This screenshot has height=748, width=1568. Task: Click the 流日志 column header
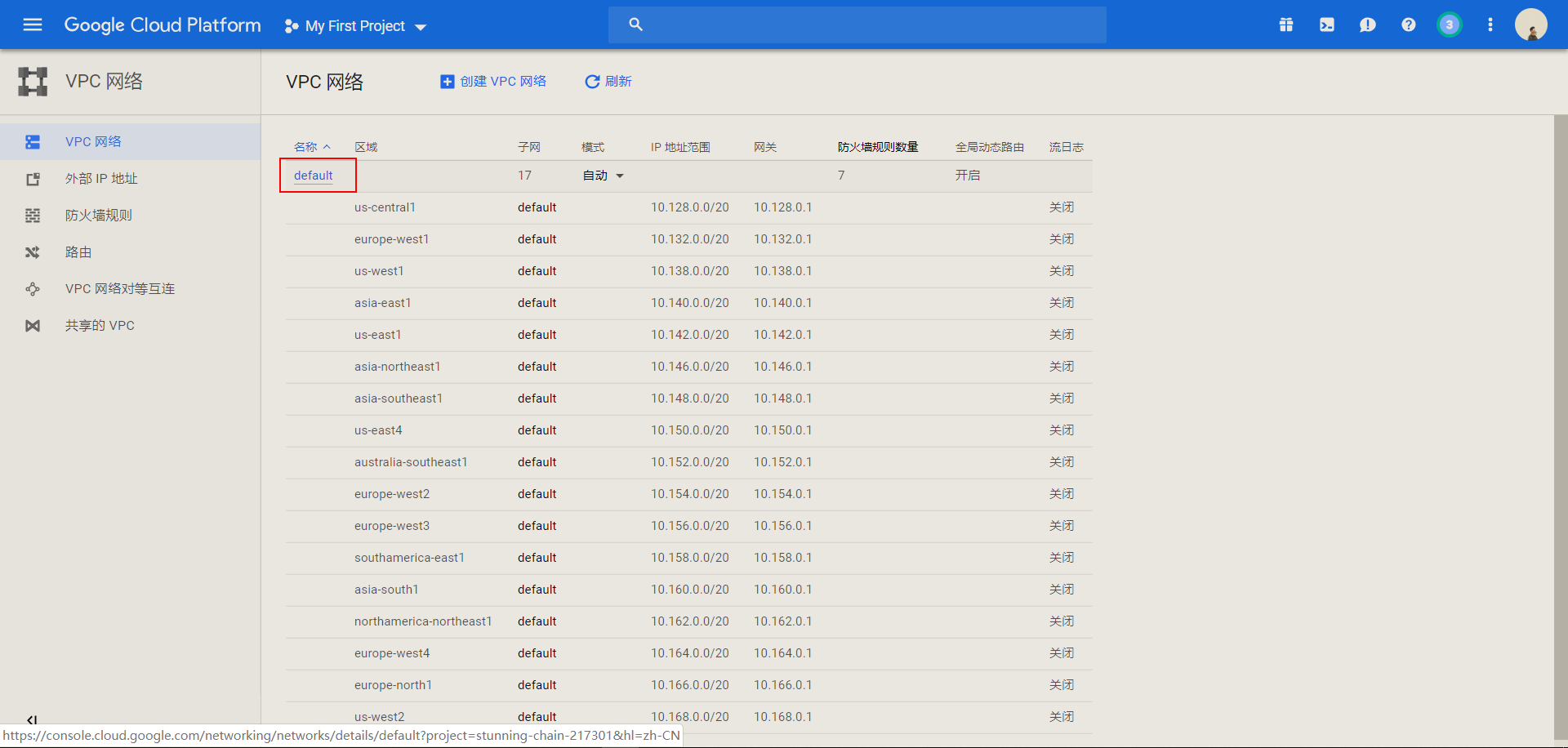tap(1067, 147)
